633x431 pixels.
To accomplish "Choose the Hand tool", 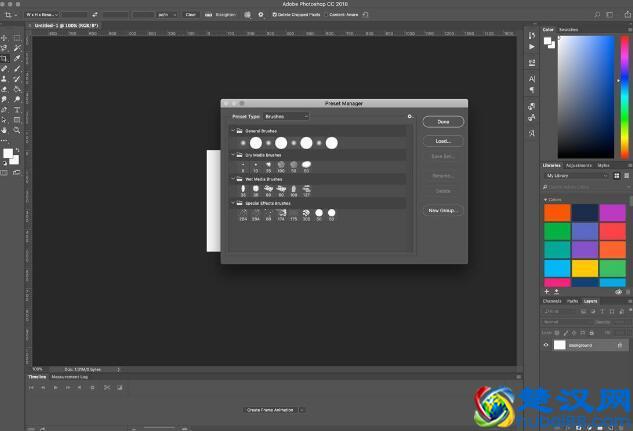I will tap(5, 129).
